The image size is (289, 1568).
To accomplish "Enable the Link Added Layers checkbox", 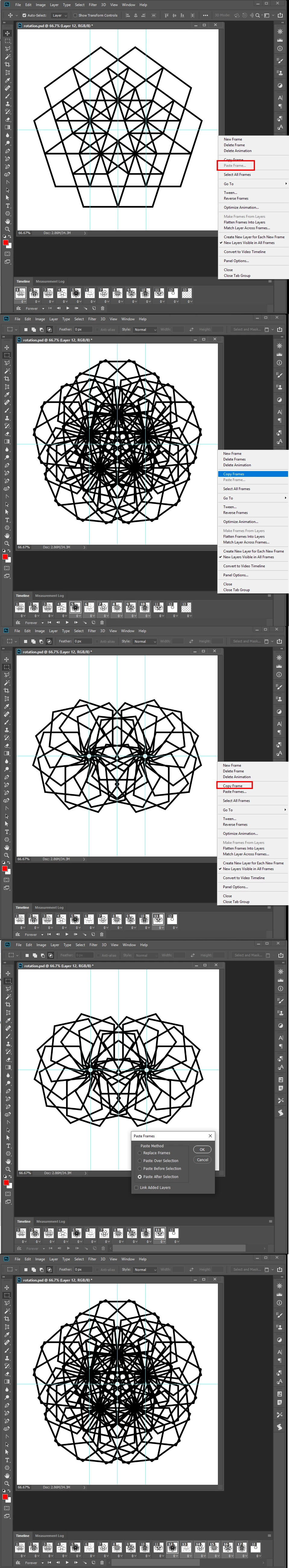I will click(x=136, y=1188).
